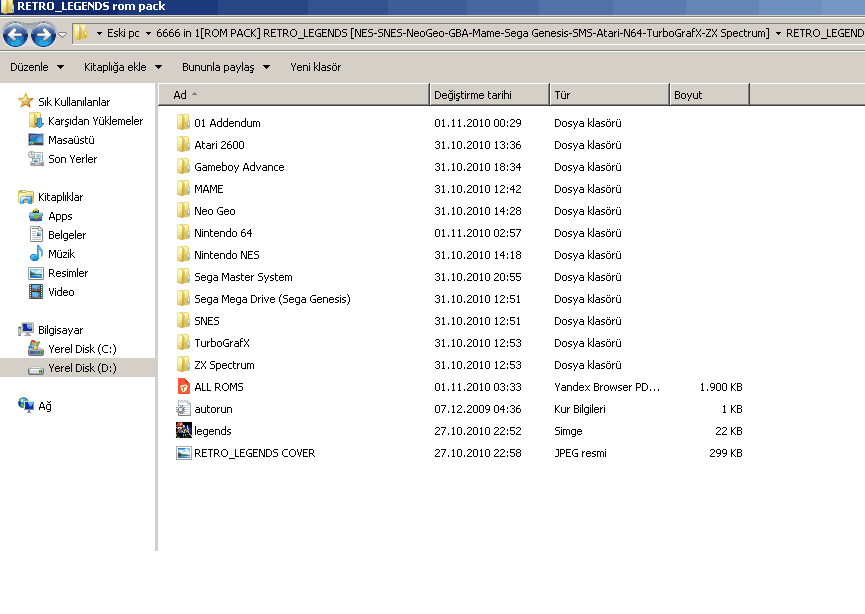The image size is (865, 614).
Task: Open Karşıdan Yüklemeler in sidebar
Action: point(95,121)
